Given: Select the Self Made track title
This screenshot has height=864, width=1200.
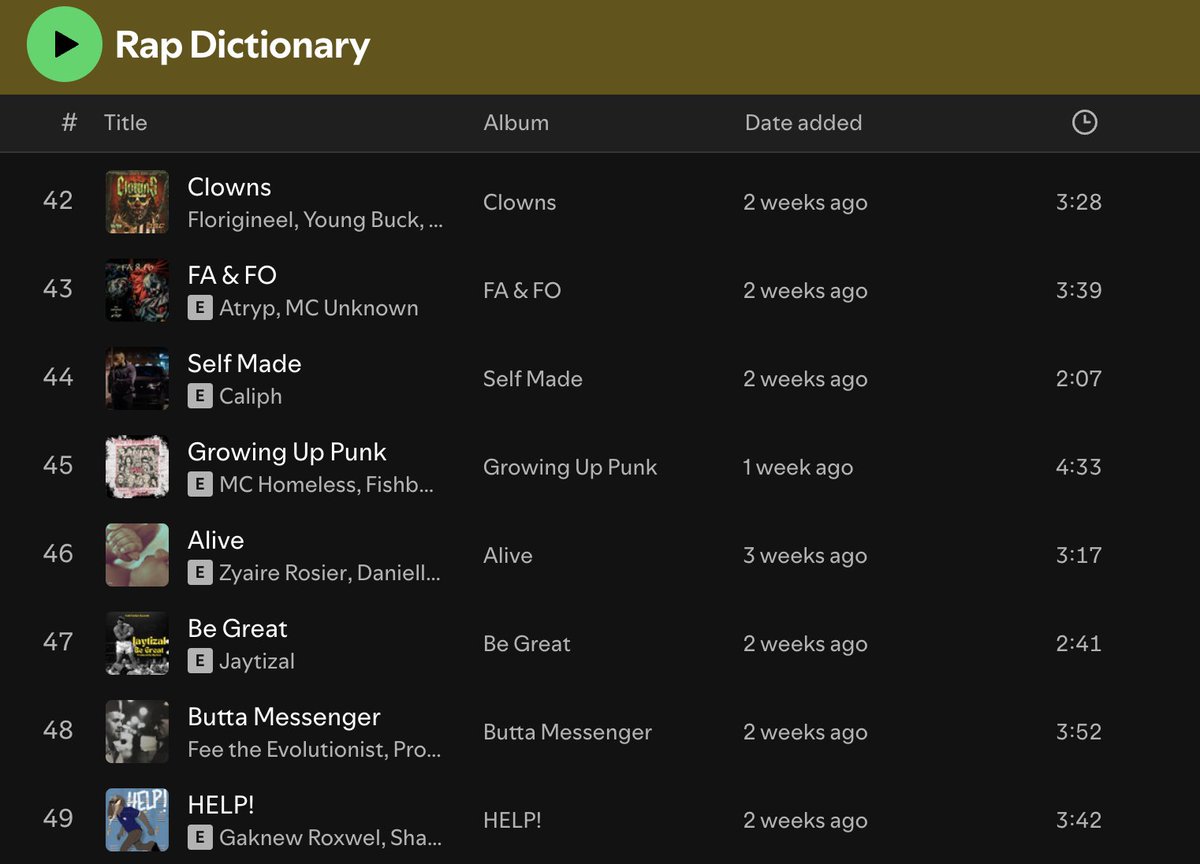Looking at the screenshot, I should (244, 363).
